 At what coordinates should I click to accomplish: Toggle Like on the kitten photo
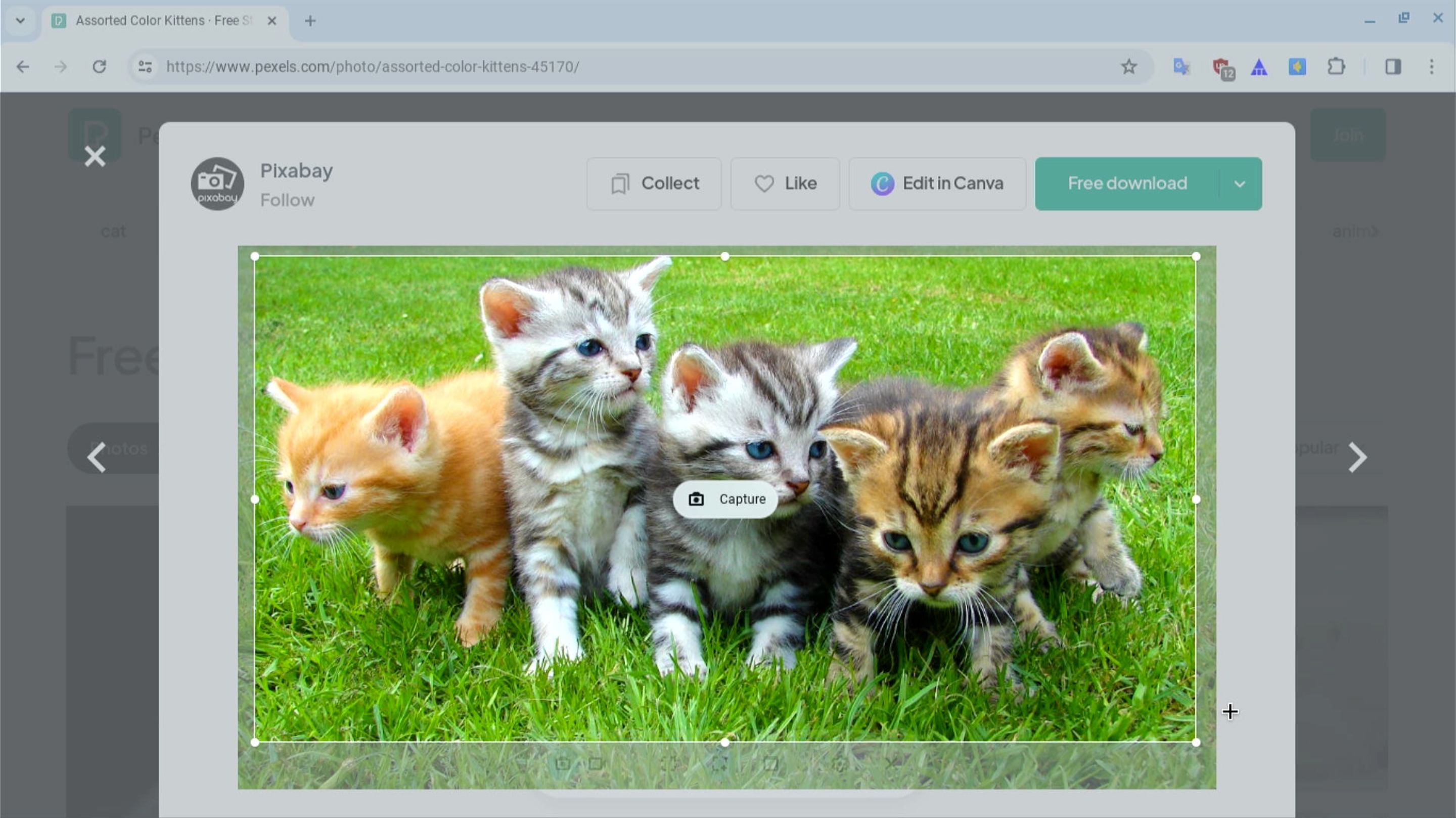point(785,183)
